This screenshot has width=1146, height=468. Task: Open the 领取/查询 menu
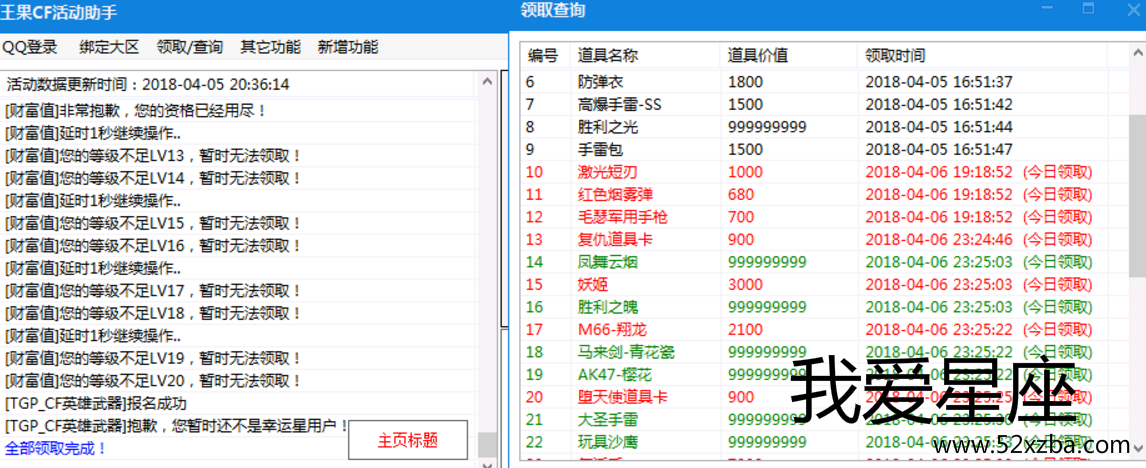click(190, 47)
